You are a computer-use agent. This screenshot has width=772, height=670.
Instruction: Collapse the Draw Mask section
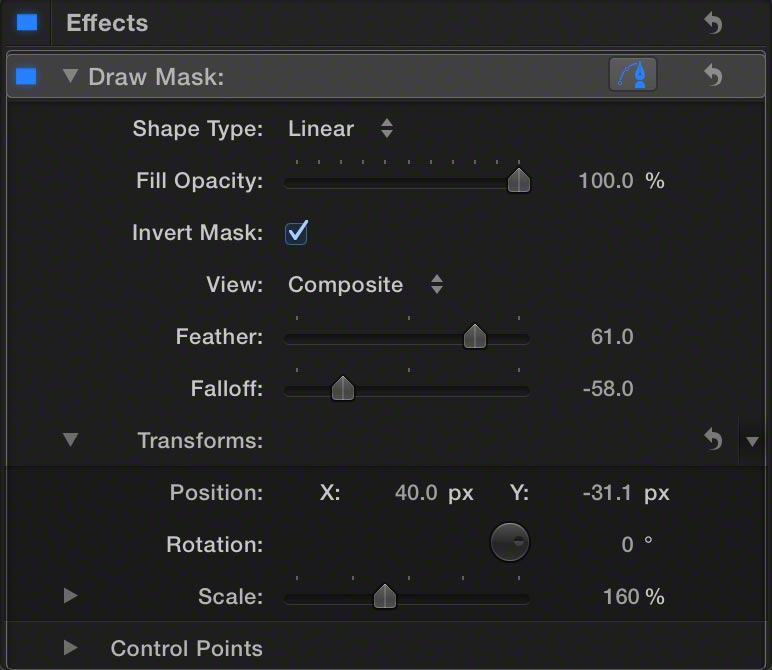pos(70,75)
